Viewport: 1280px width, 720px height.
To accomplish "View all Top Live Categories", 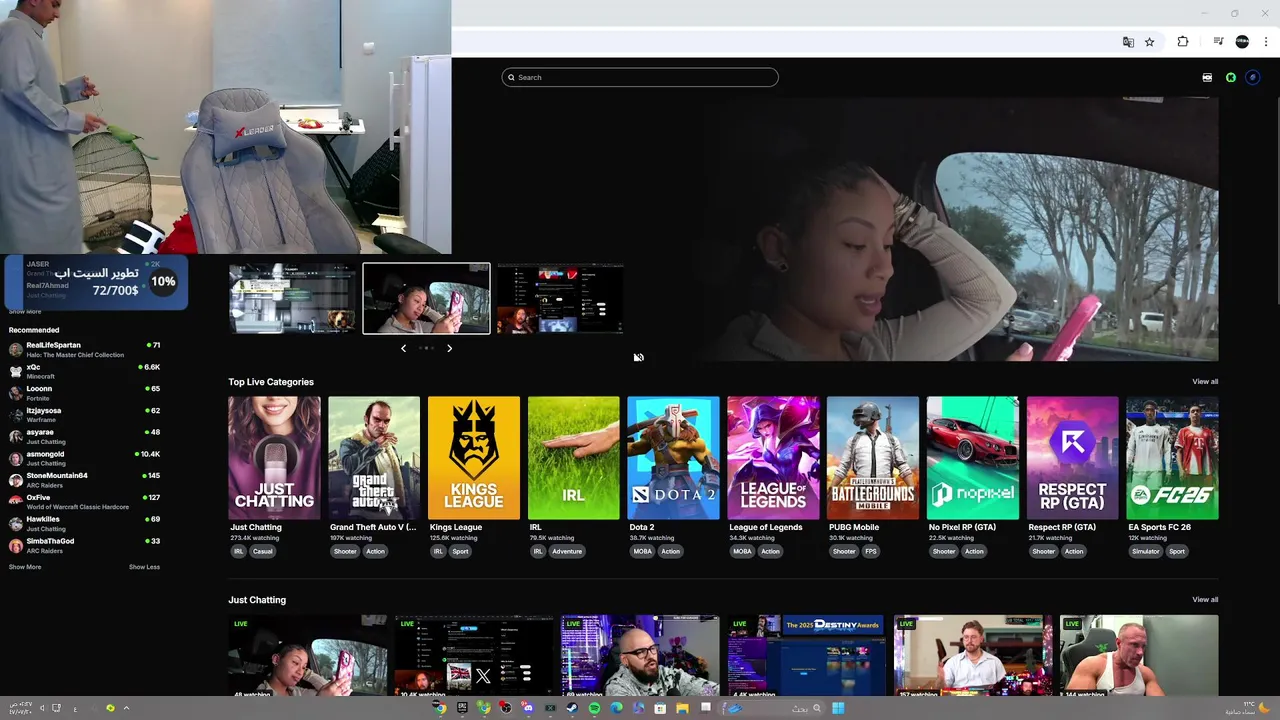I will 1205,381.
